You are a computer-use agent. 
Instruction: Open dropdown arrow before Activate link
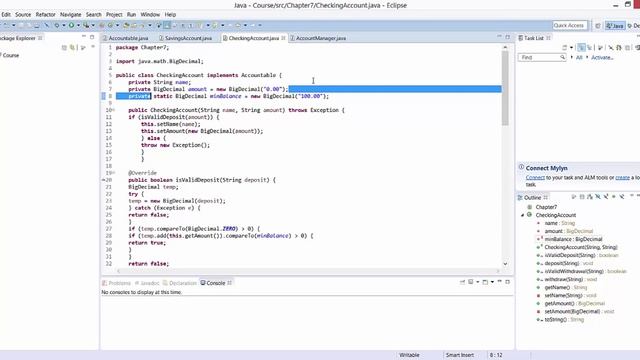[587, 58]
